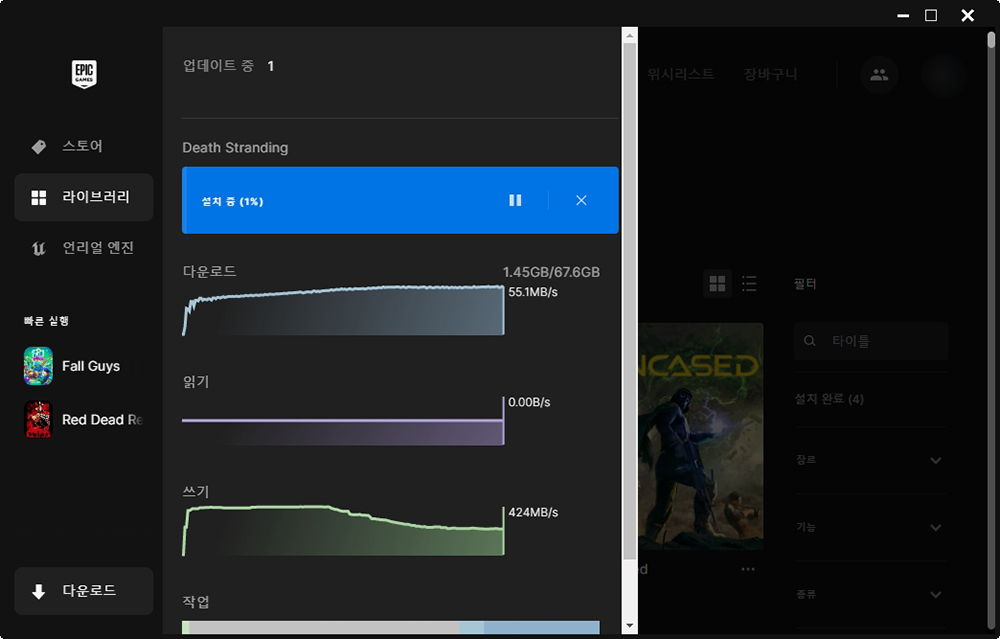
Task: Click the Death Stranding title text
Action: point(235,147)
